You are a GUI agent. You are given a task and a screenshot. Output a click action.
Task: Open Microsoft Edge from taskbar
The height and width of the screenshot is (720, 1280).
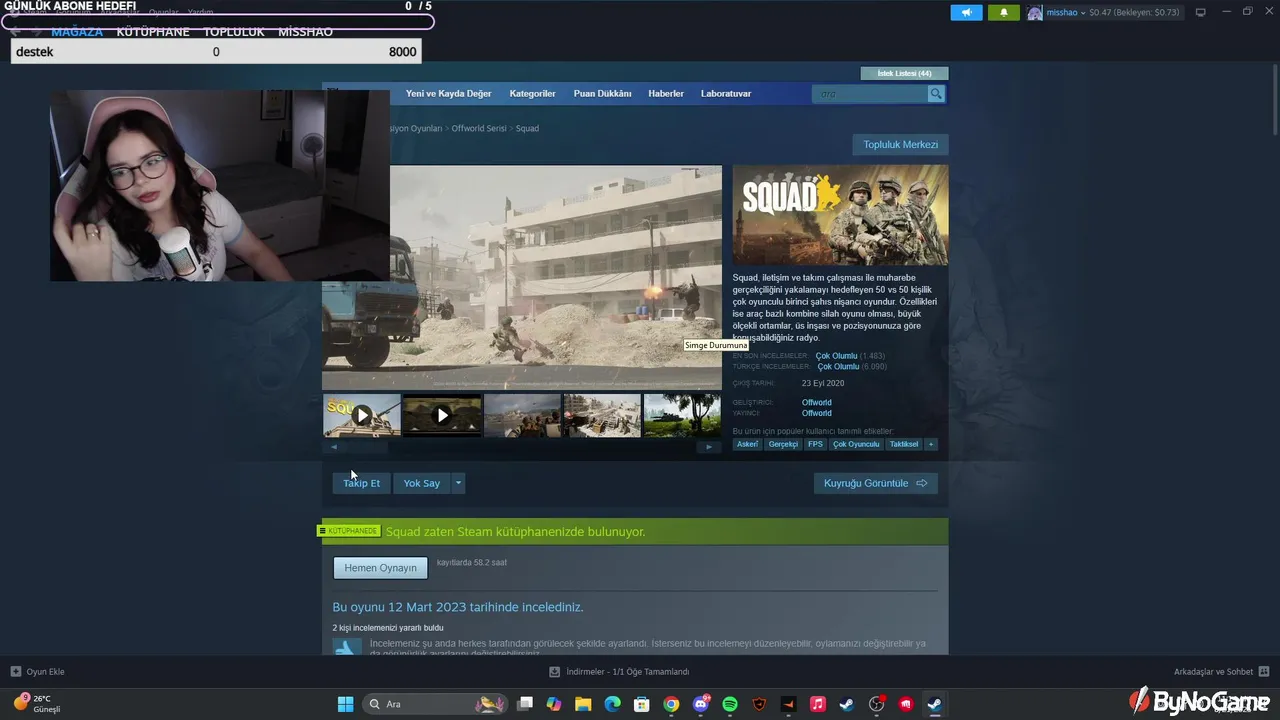[x=612, y=704]
